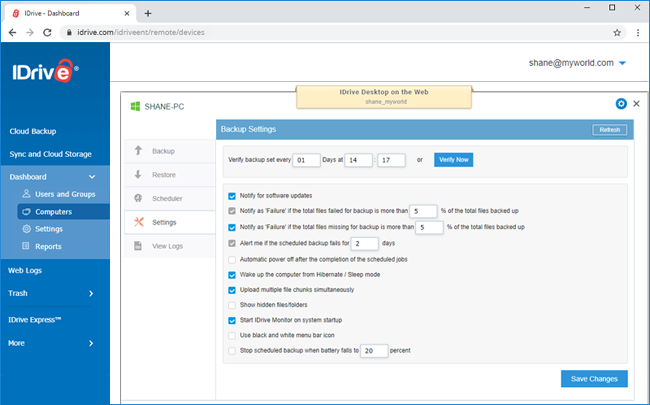The height and width of the screenshot is (405, 650).
Task: Open Sync and Cloud Storage
Action: (x=51, y=154)
